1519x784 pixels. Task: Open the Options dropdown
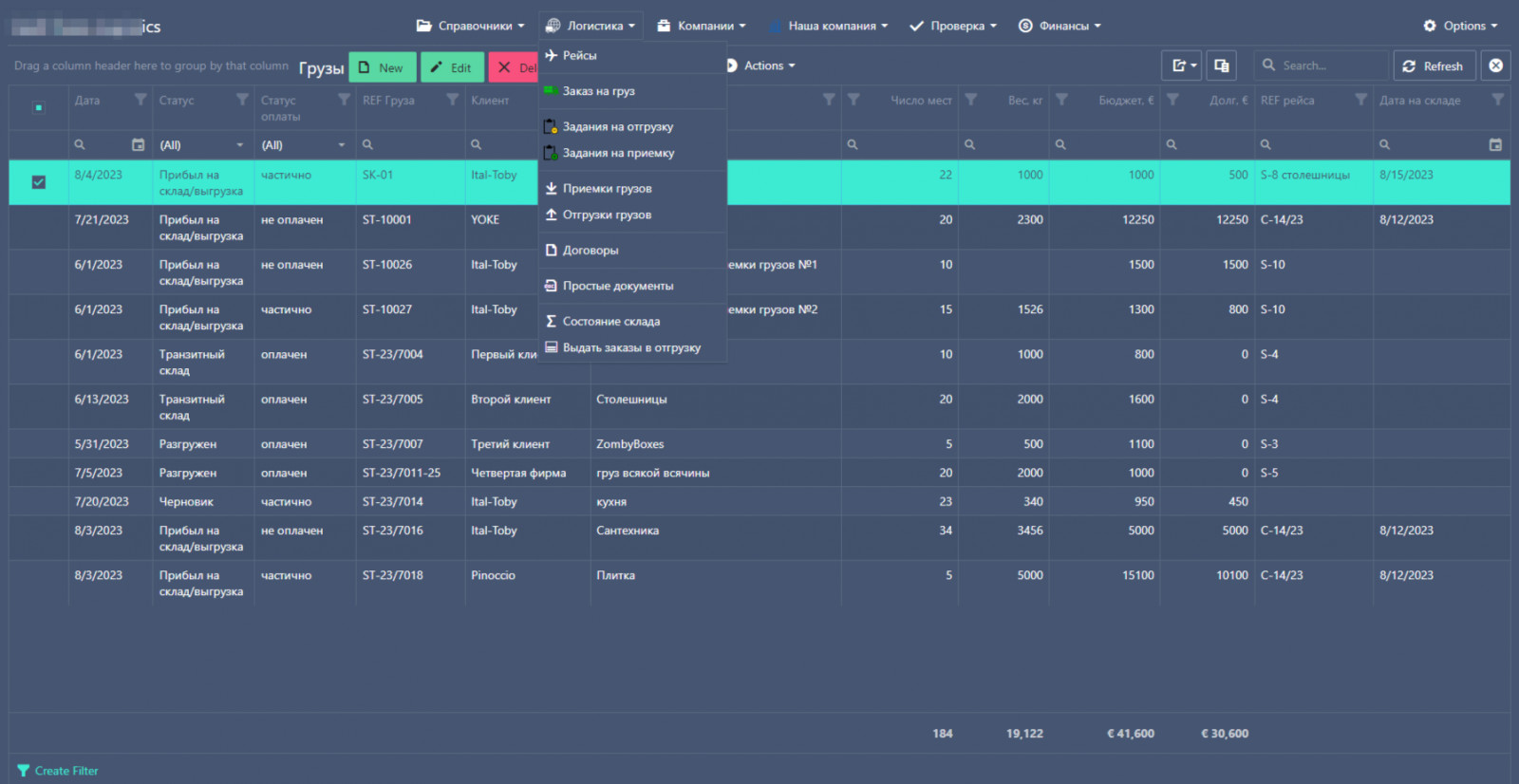1460,26
